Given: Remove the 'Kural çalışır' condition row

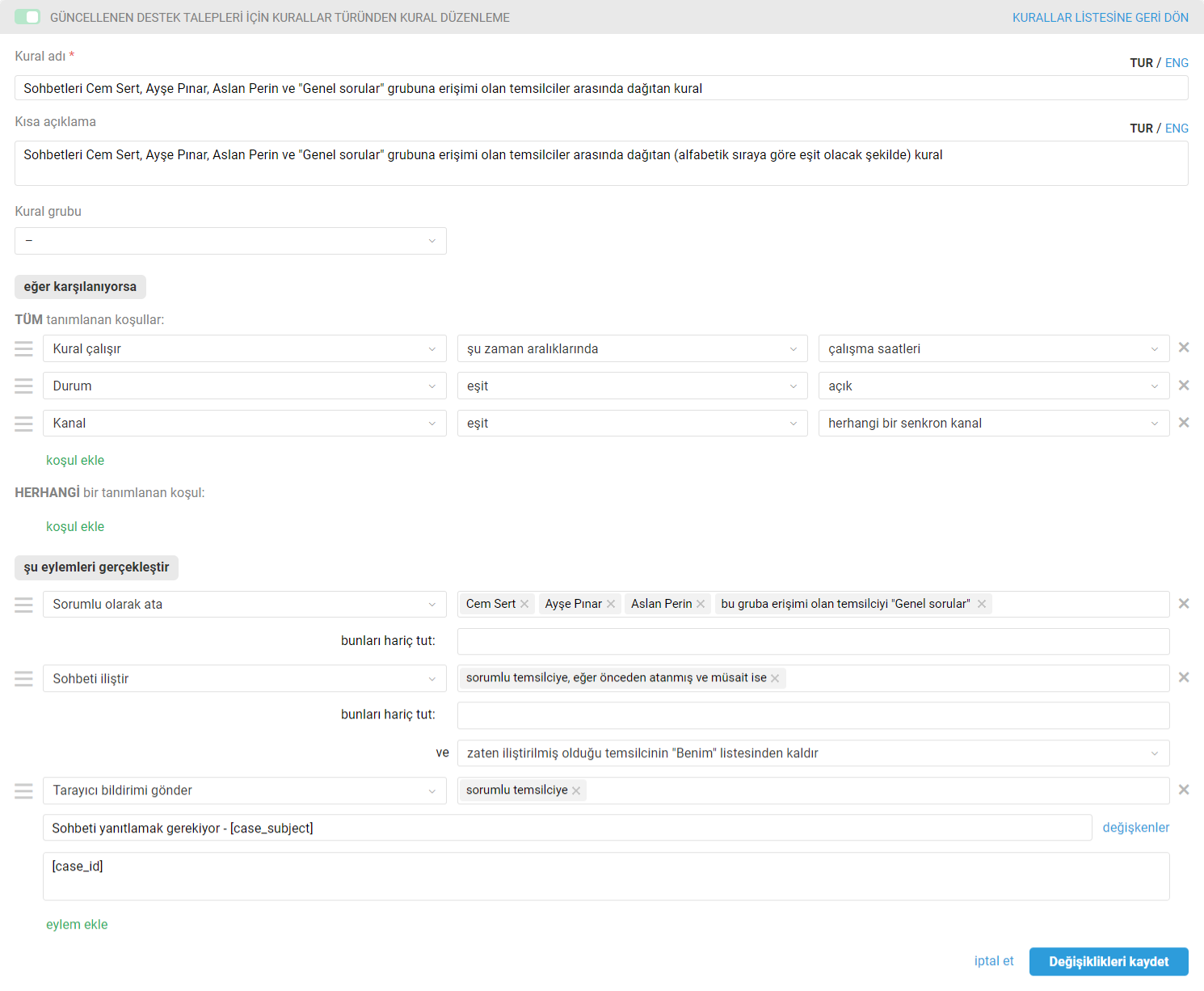Looking at the screenshot, I should click(1184, 348).
